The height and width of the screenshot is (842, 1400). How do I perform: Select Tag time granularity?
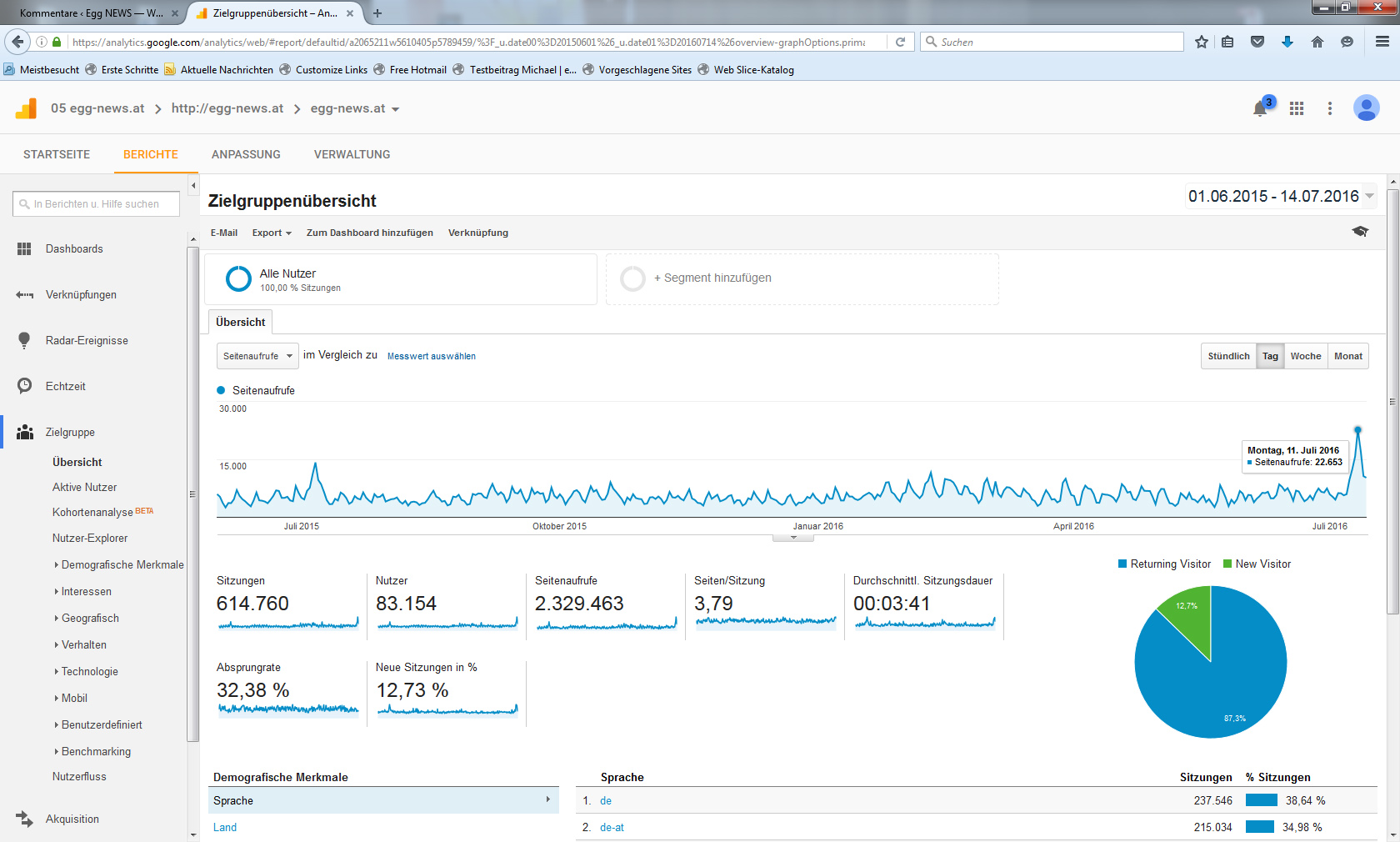click(x=1270, y=356)
